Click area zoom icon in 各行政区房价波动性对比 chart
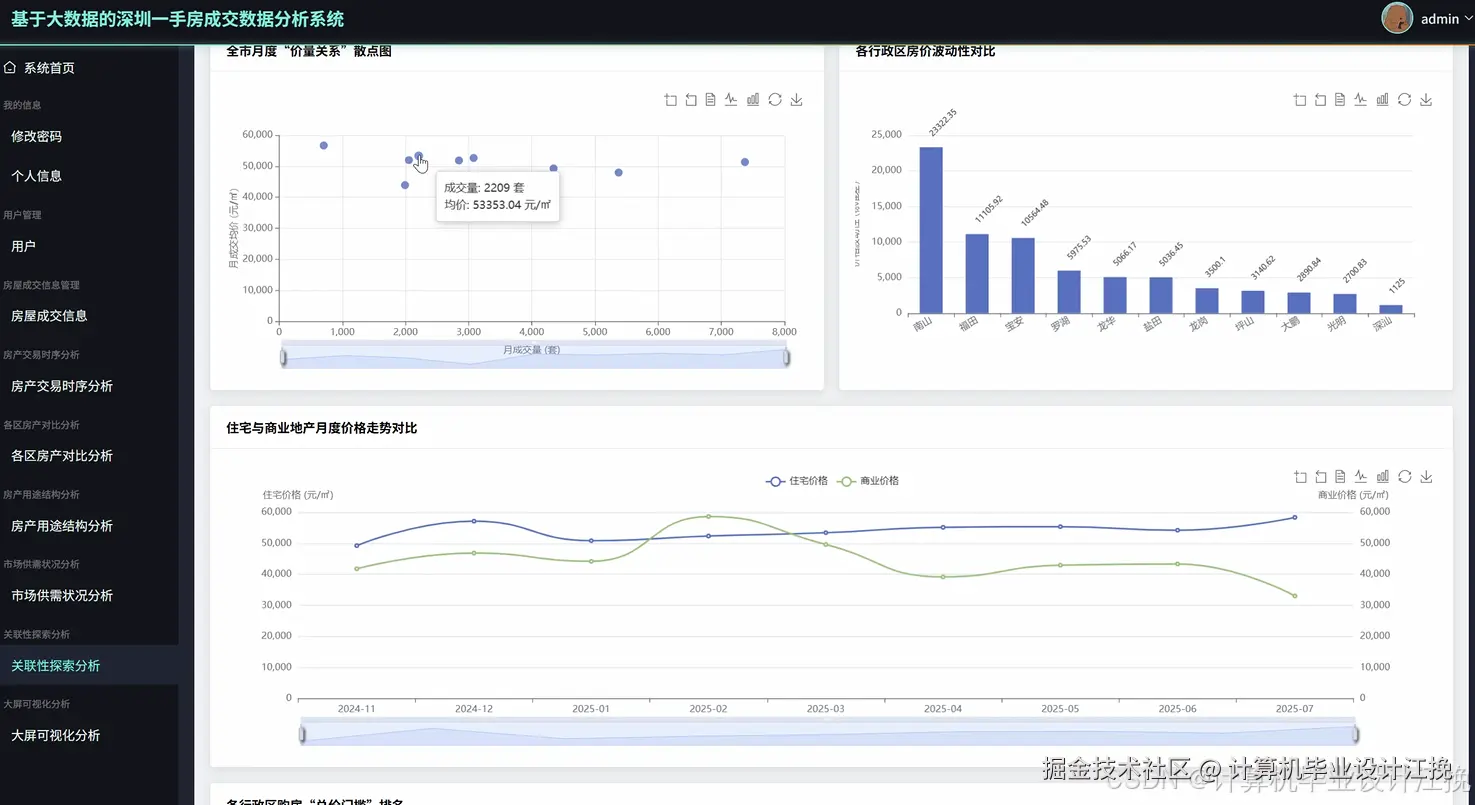Viewport: 1475px width, 805px height. [x=1300, y=100]
